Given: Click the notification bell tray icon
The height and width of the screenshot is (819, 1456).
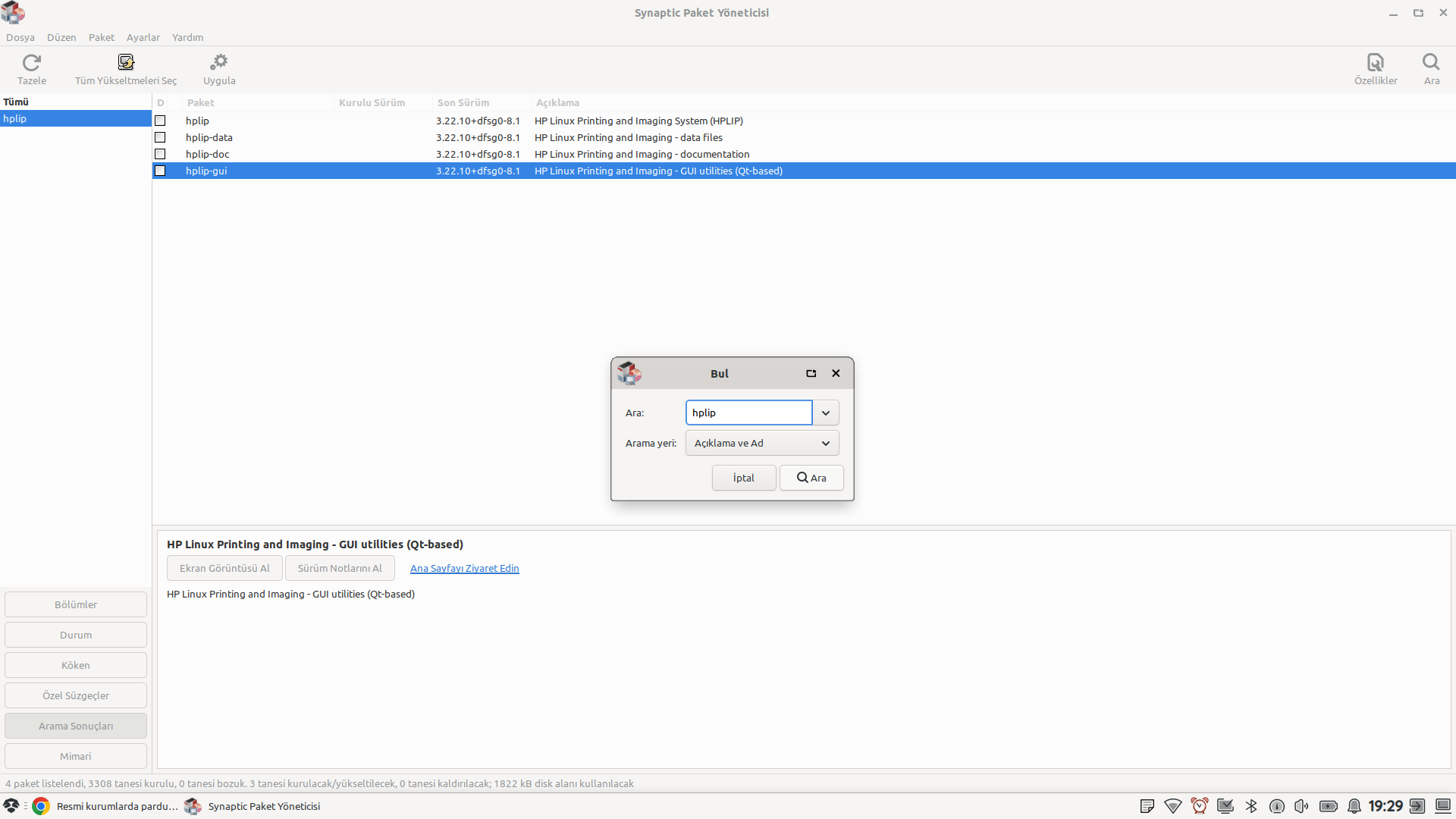Looking at the screenshot, I should 1354,806.
